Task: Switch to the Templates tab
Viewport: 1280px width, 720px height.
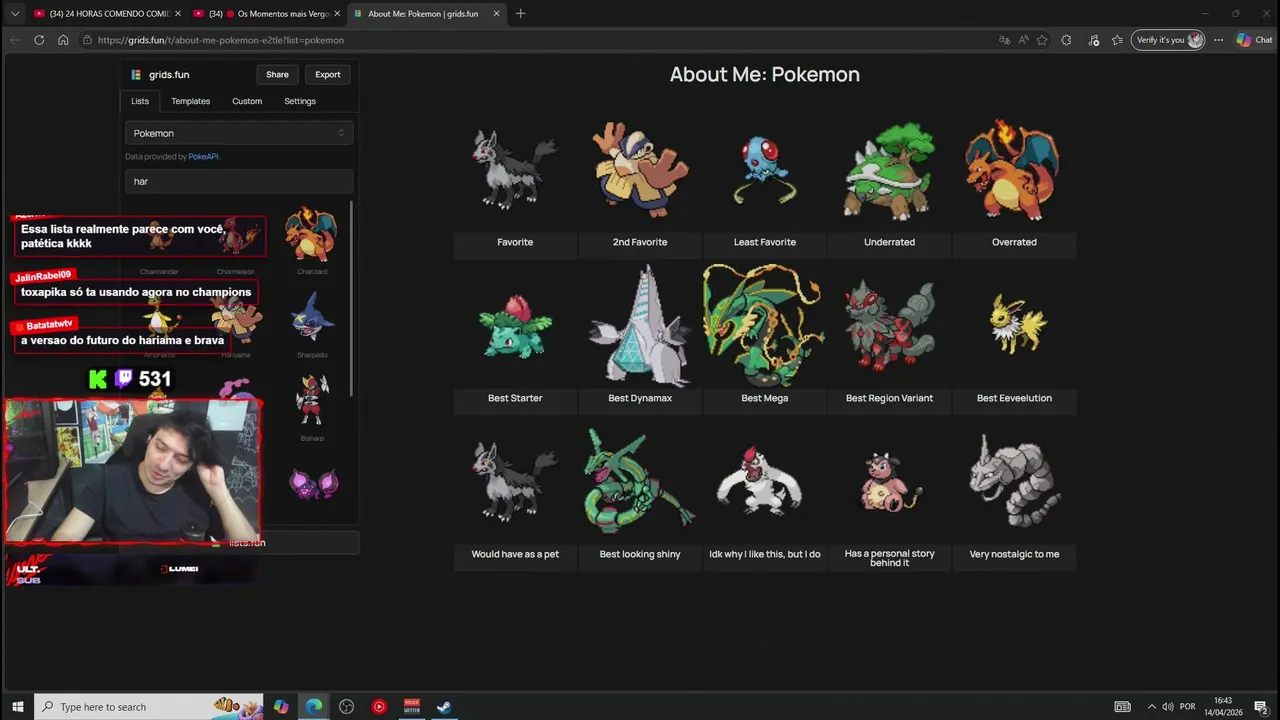Action: click(x=190, y=101)
